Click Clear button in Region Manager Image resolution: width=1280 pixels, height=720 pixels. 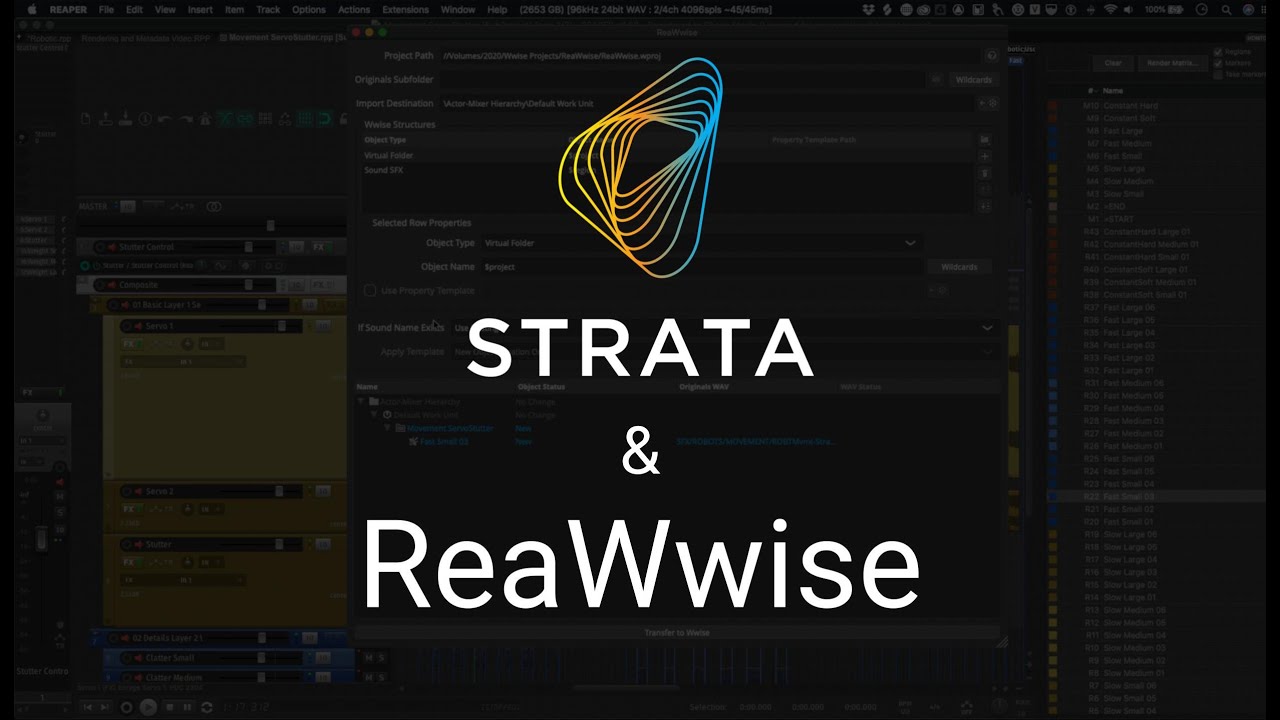(x=1113, y=63)
